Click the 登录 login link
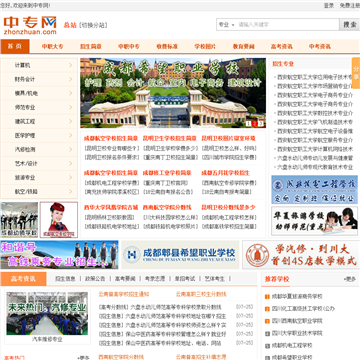The width and height of the screenshot is (360, 360). [329, 5]
